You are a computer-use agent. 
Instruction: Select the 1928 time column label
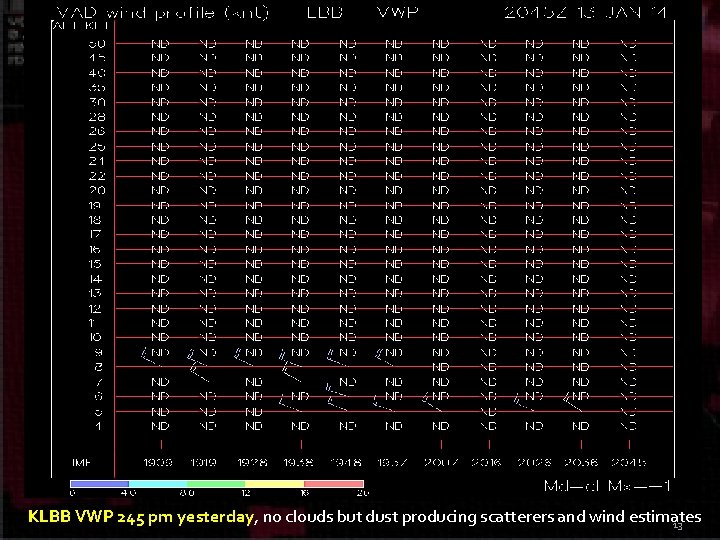tap(252, 462)
